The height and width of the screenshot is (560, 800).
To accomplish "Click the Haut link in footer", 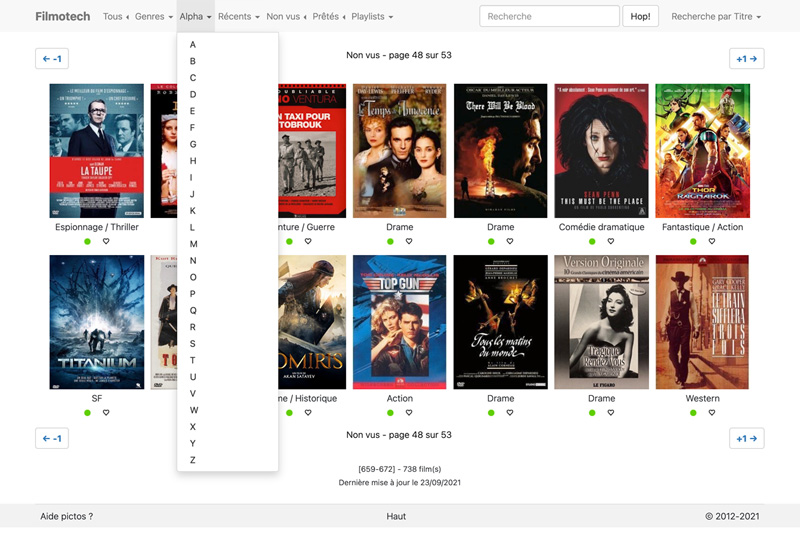I will tap(396, 516).
